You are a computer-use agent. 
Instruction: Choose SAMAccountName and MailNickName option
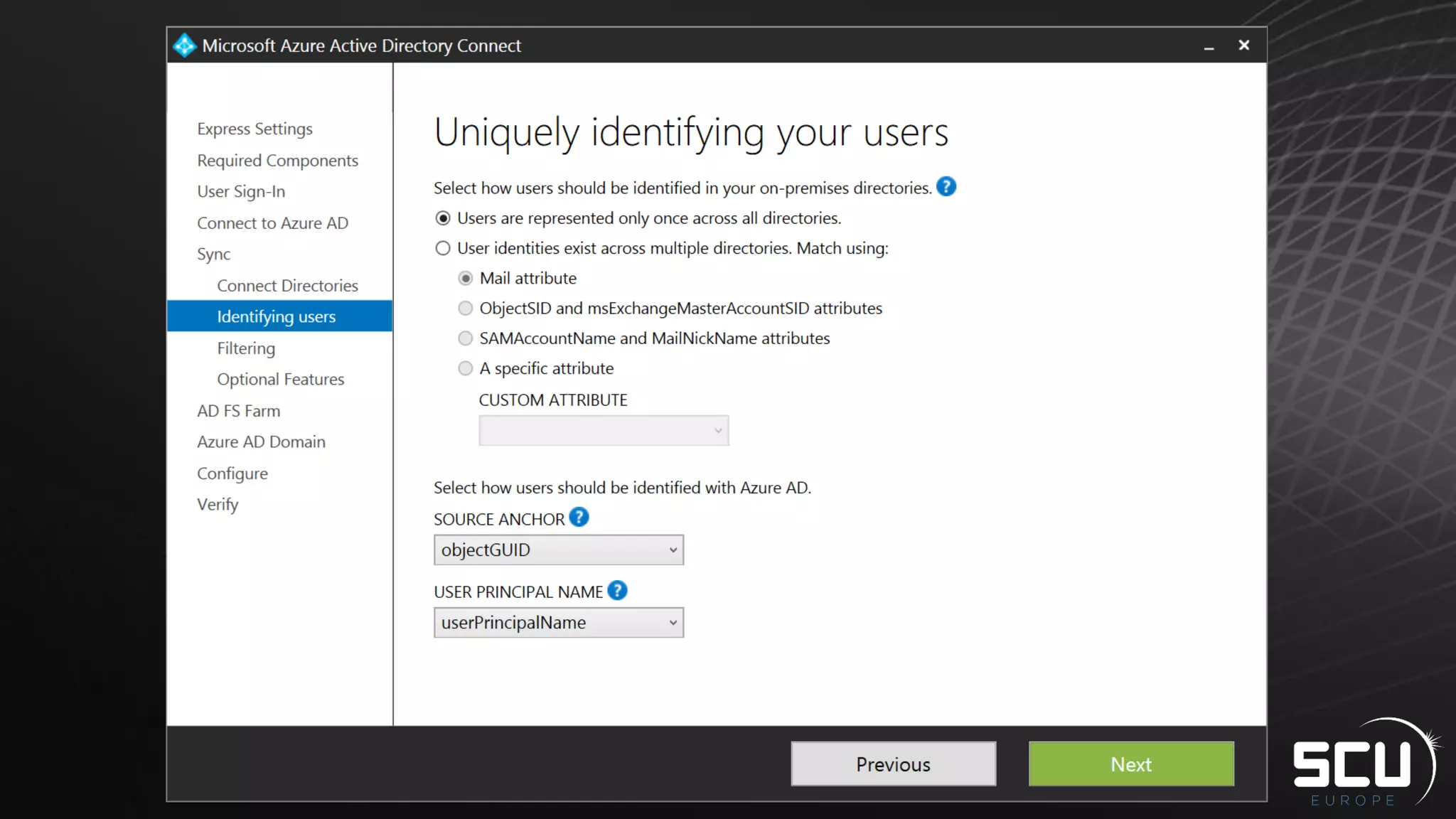tap(465, 338)
